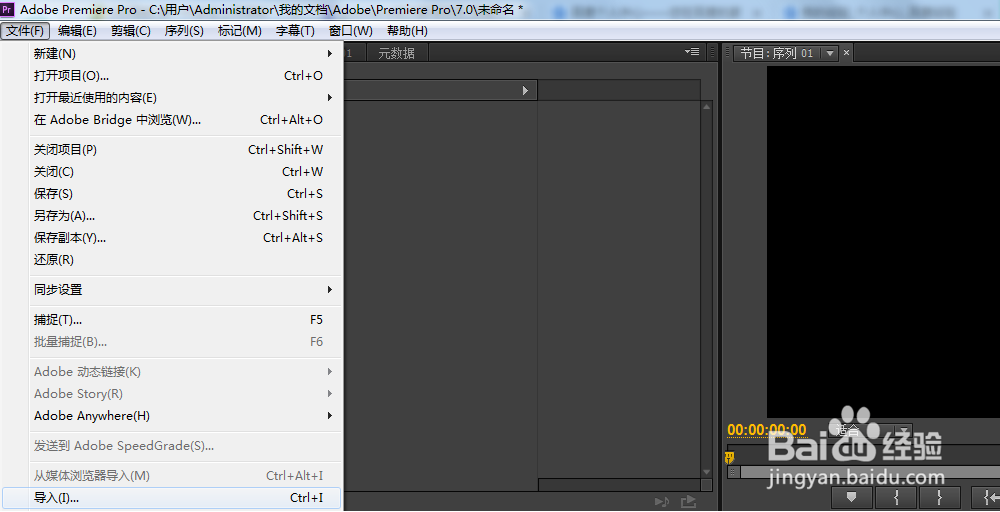The image size is (1000, 512).
Task: Select 另存为(A)... menu entry
Action: (x=185, y=216)
